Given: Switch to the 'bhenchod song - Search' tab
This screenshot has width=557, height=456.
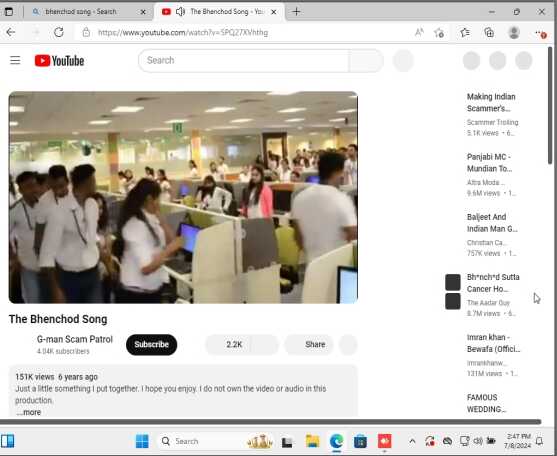Looking at the screenshot, I should (x=88, y=12).
